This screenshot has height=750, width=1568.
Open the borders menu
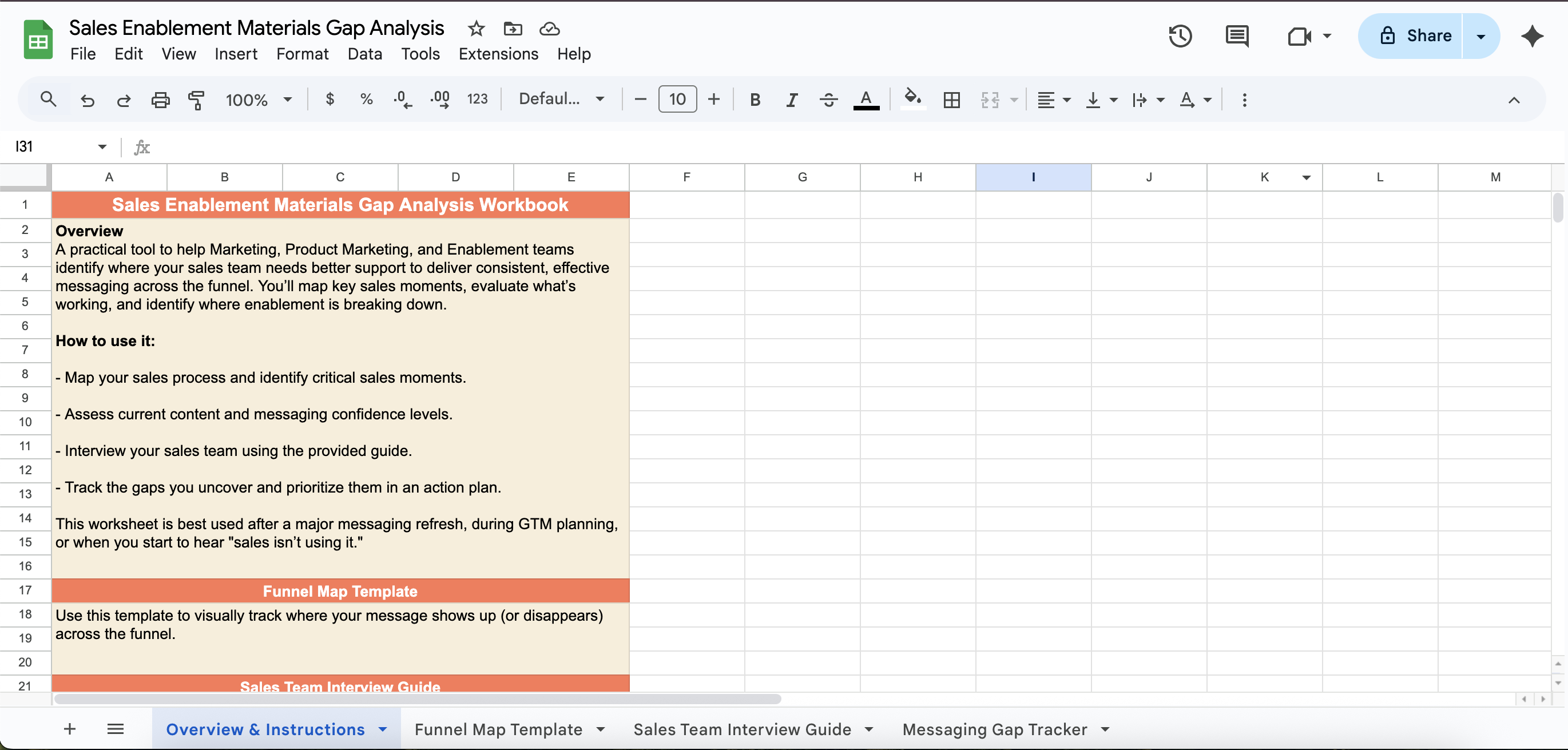click(951, 99)
